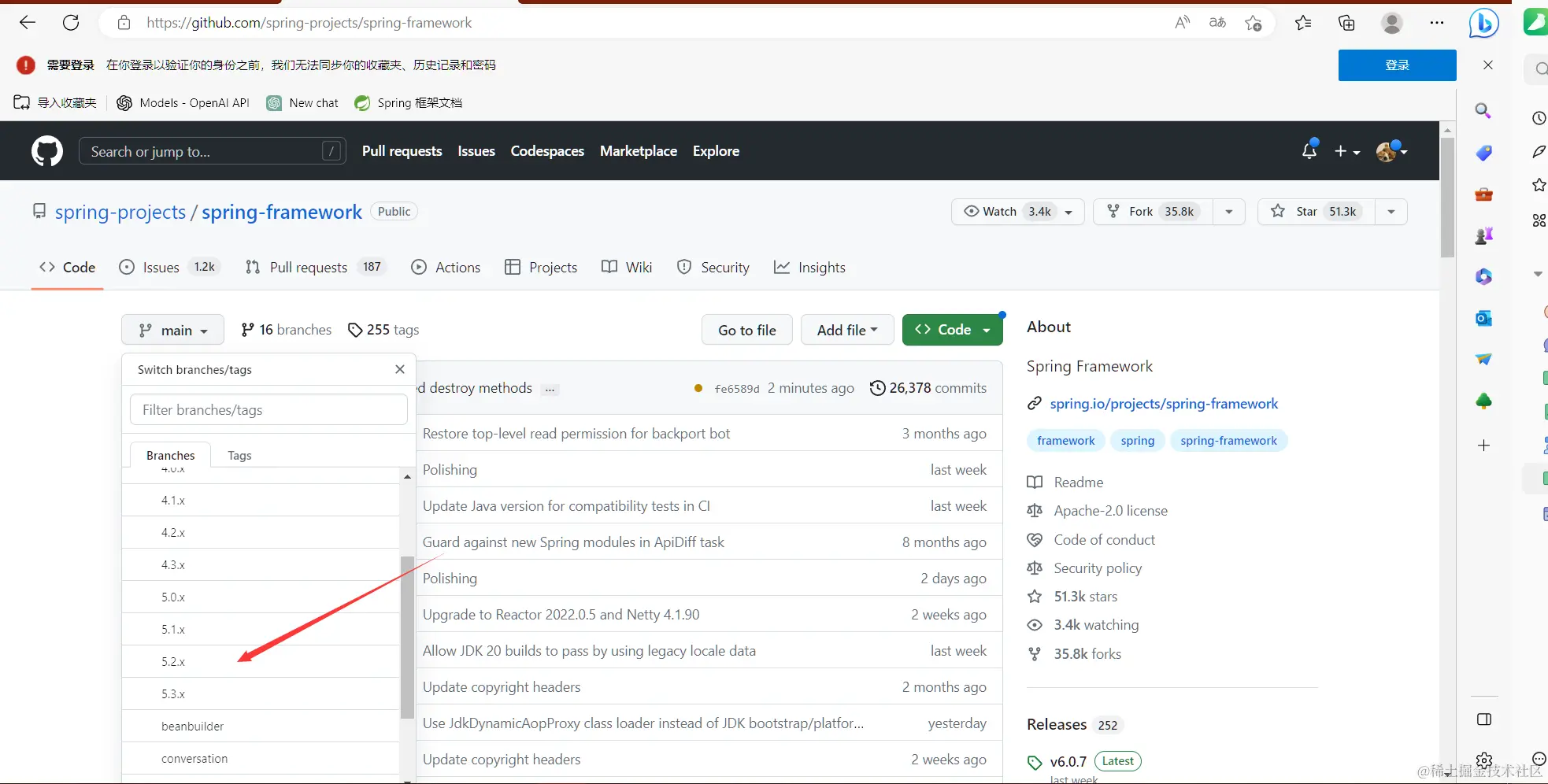Open Pull requests in GitHub header

click(x=402, y=151)
